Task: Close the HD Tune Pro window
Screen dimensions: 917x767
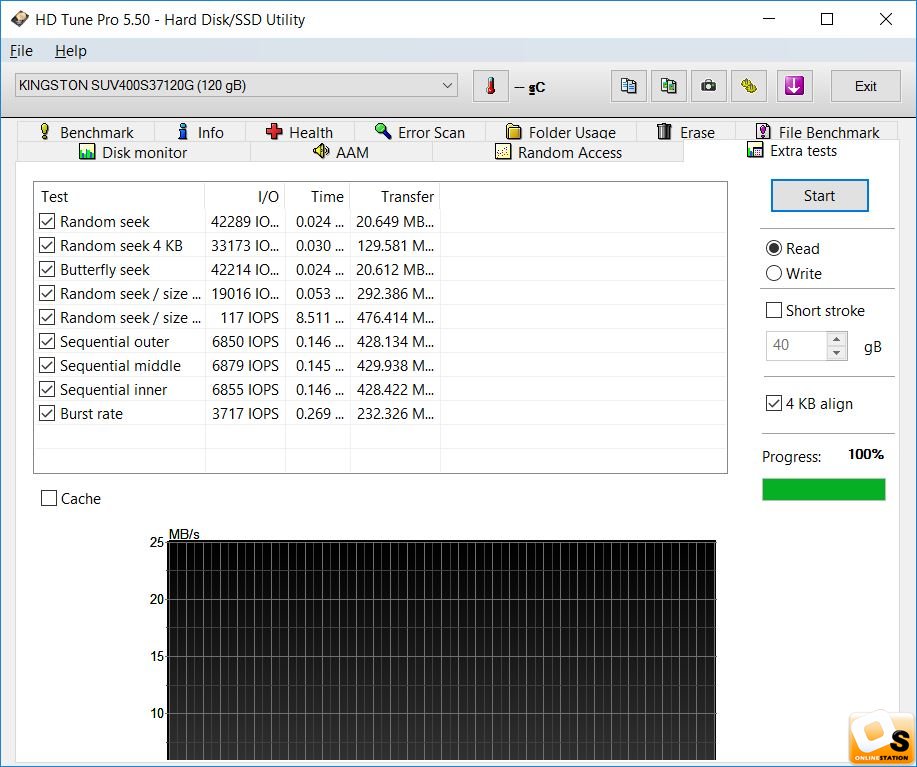Action: pos(885,19)
